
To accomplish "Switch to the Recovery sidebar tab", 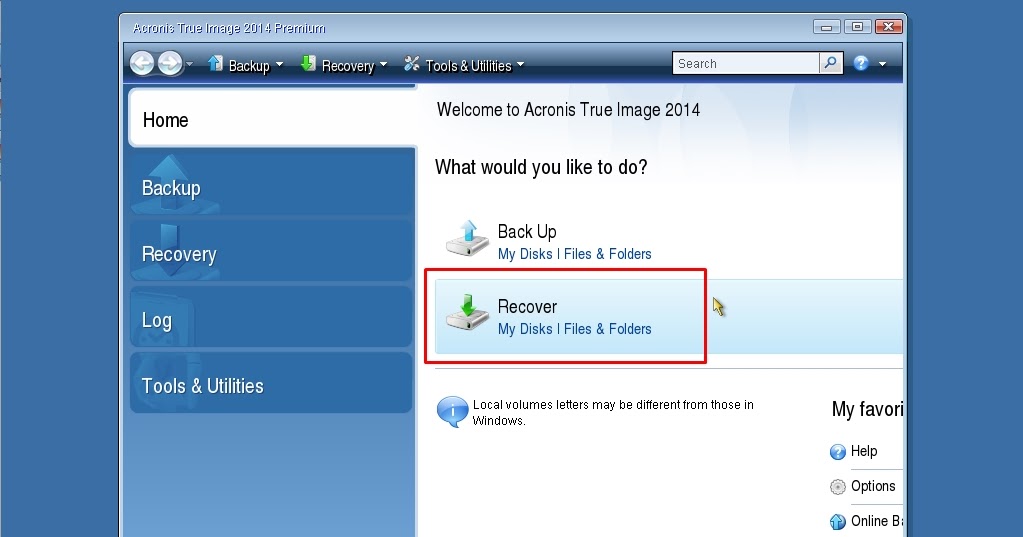I will click(273, 251).
